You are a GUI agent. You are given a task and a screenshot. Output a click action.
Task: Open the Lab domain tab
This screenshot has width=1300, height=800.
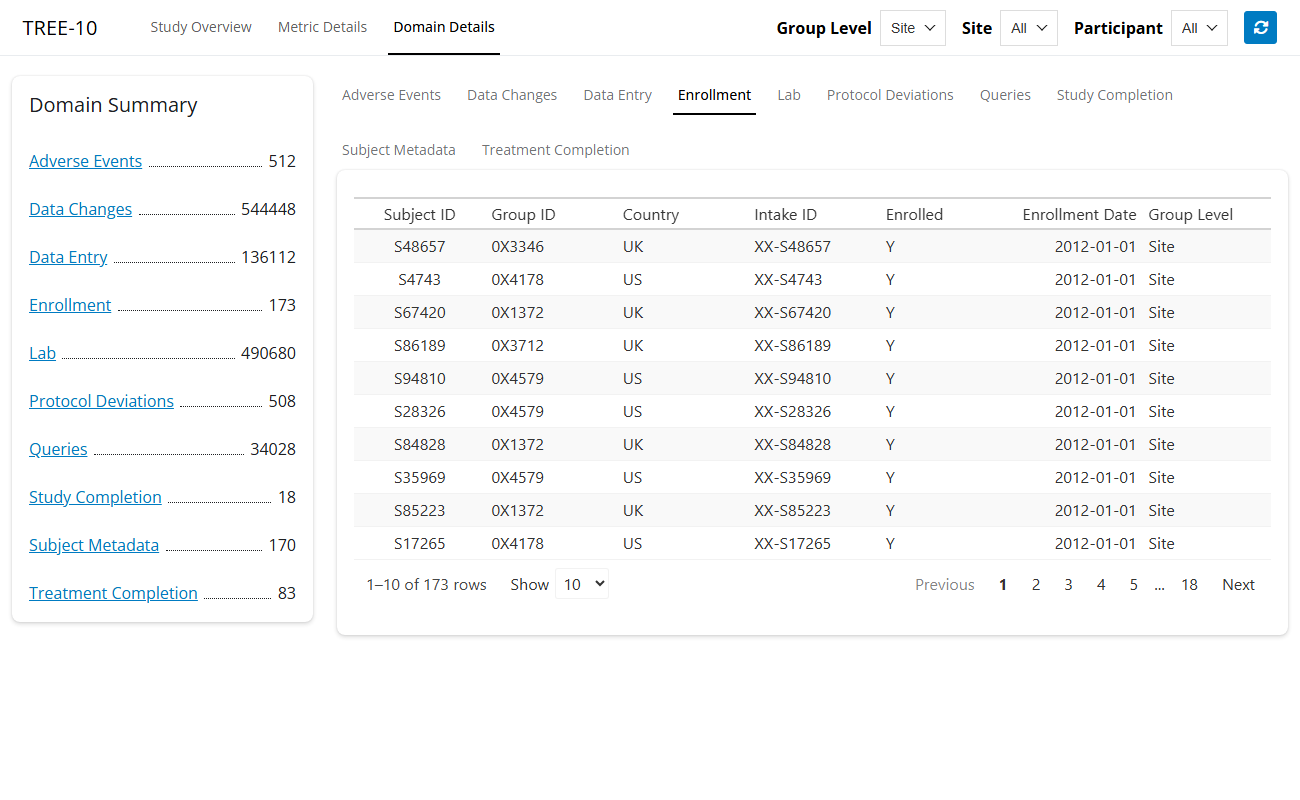click(x=789, y=95)
